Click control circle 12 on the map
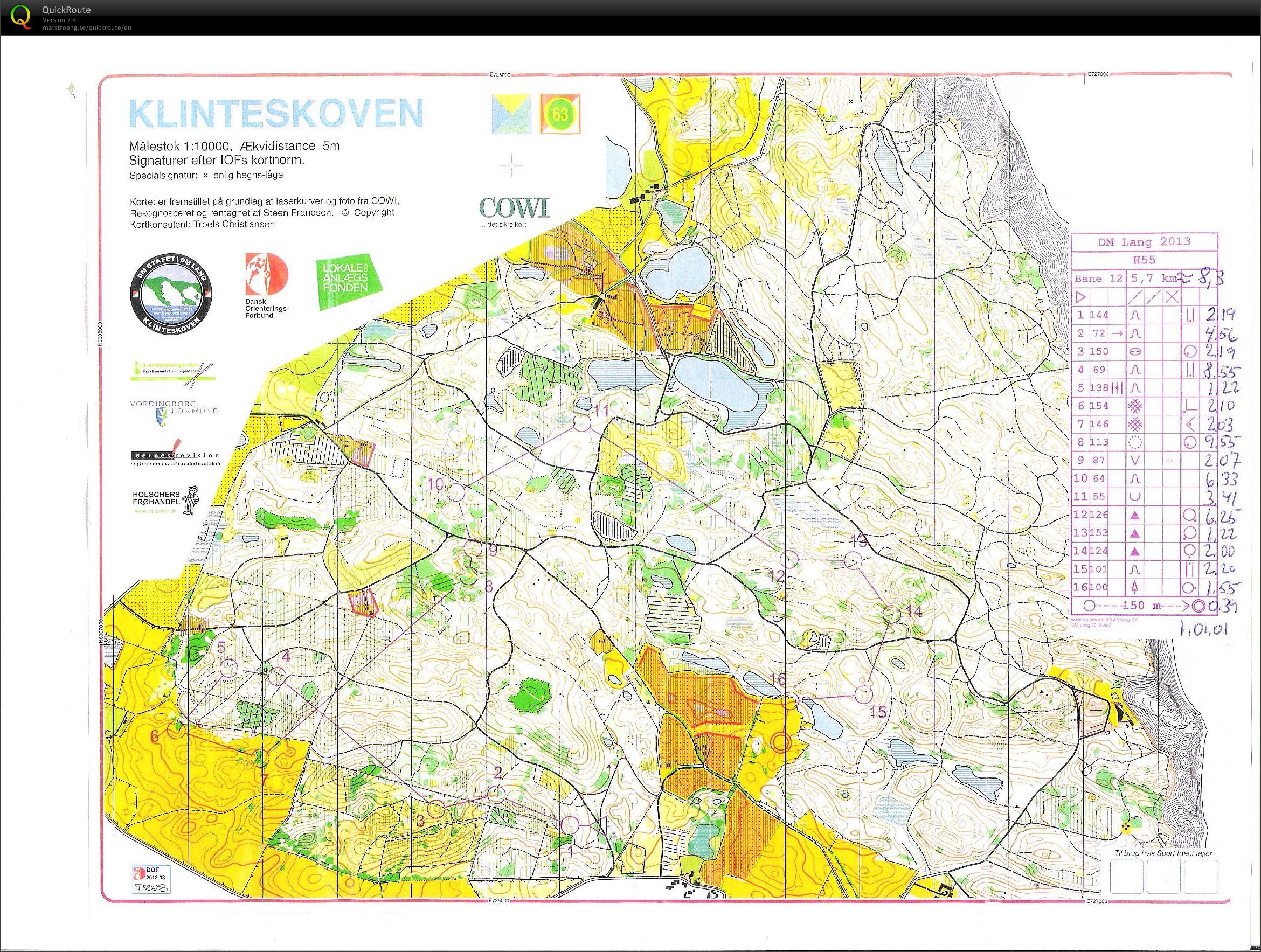This screenshot has height=952, width=1261. point(789,560)
